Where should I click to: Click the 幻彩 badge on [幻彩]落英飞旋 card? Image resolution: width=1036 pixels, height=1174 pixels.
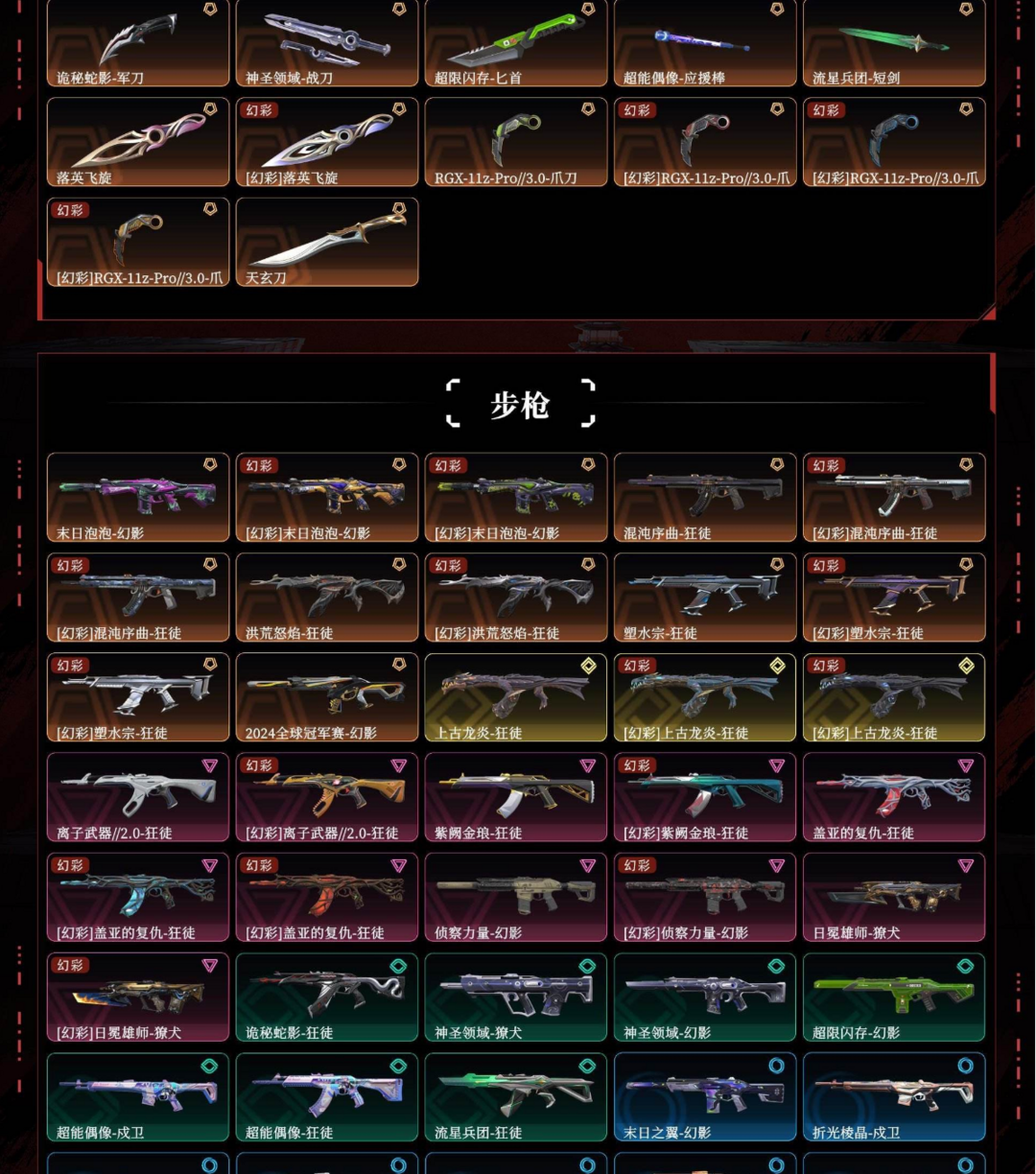(259, 110)
